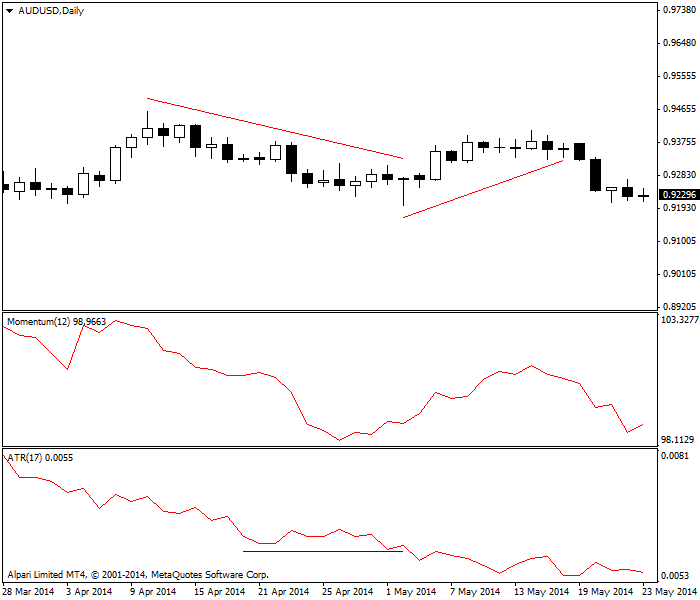The image size is (700, 600).
Task: Click the Alpari Limited MT4 copyright text
Action: pos(138,575)
